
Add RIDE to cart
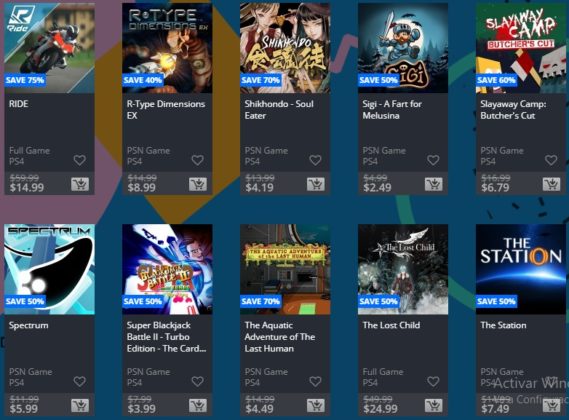coord(80,184)
